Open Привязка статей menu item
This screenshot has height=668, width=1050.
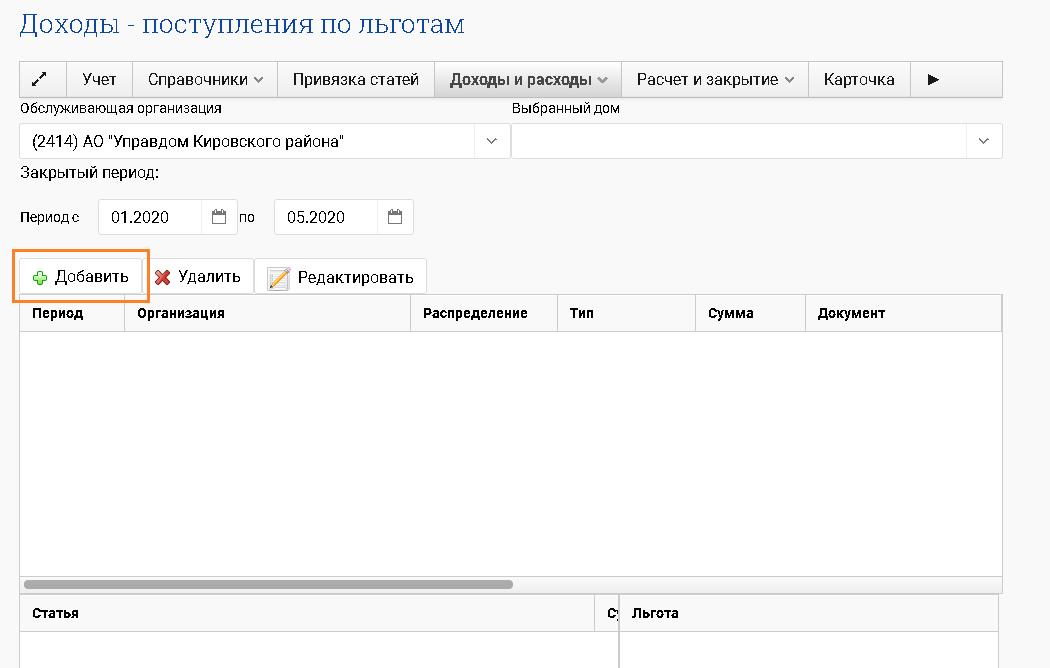pyautogui.click(x=355, y=80)
